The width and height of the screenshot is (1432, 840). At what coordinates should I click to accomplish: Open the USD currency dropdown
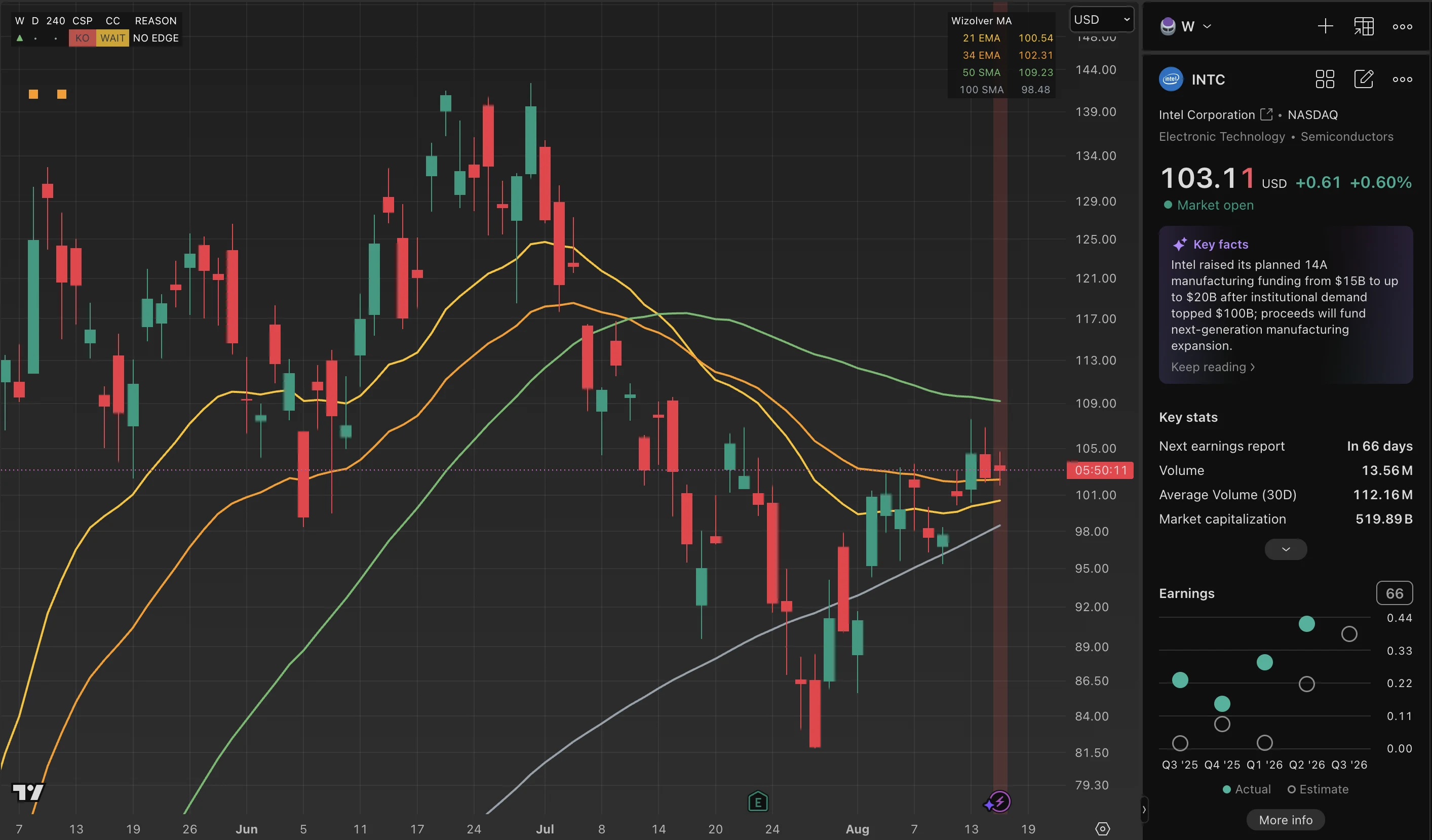[x=1101, y=19]
